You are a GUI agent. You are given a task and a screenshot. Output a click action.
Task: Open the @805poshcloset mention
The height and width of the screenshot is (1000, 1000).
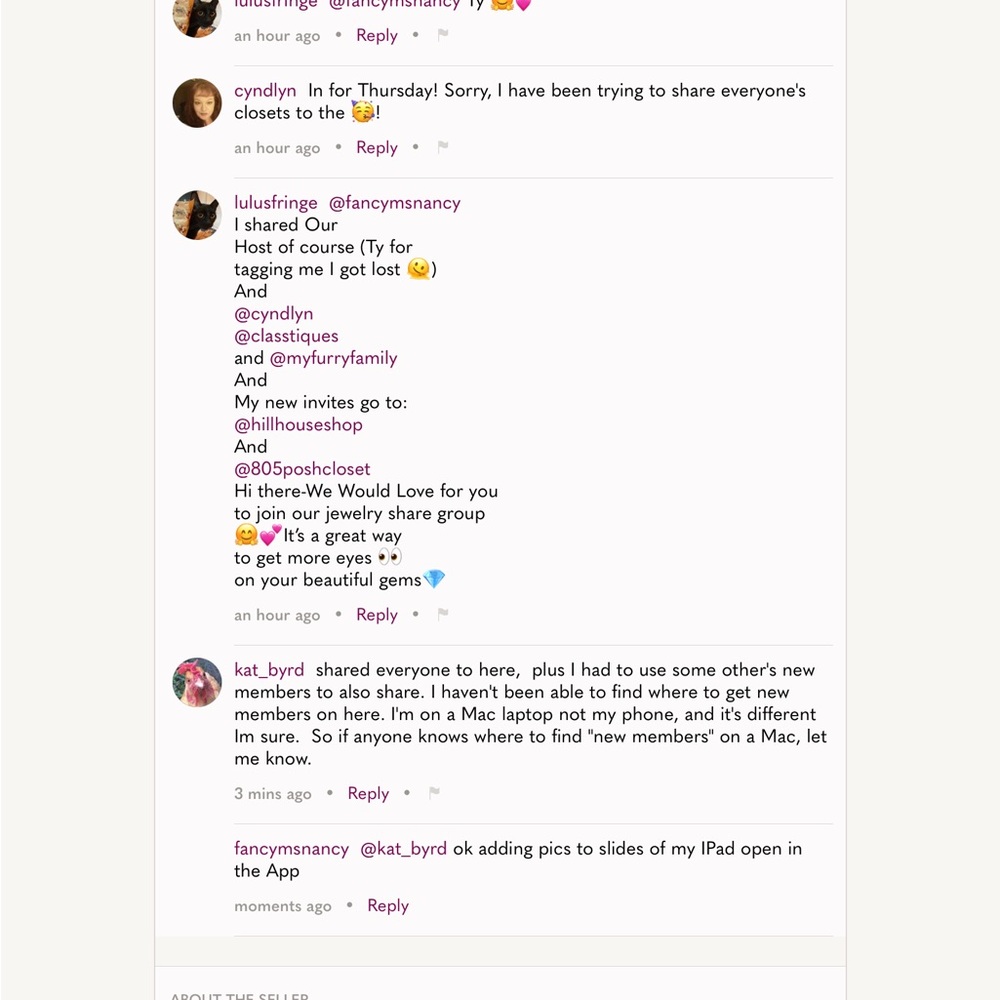click(302, 468)
